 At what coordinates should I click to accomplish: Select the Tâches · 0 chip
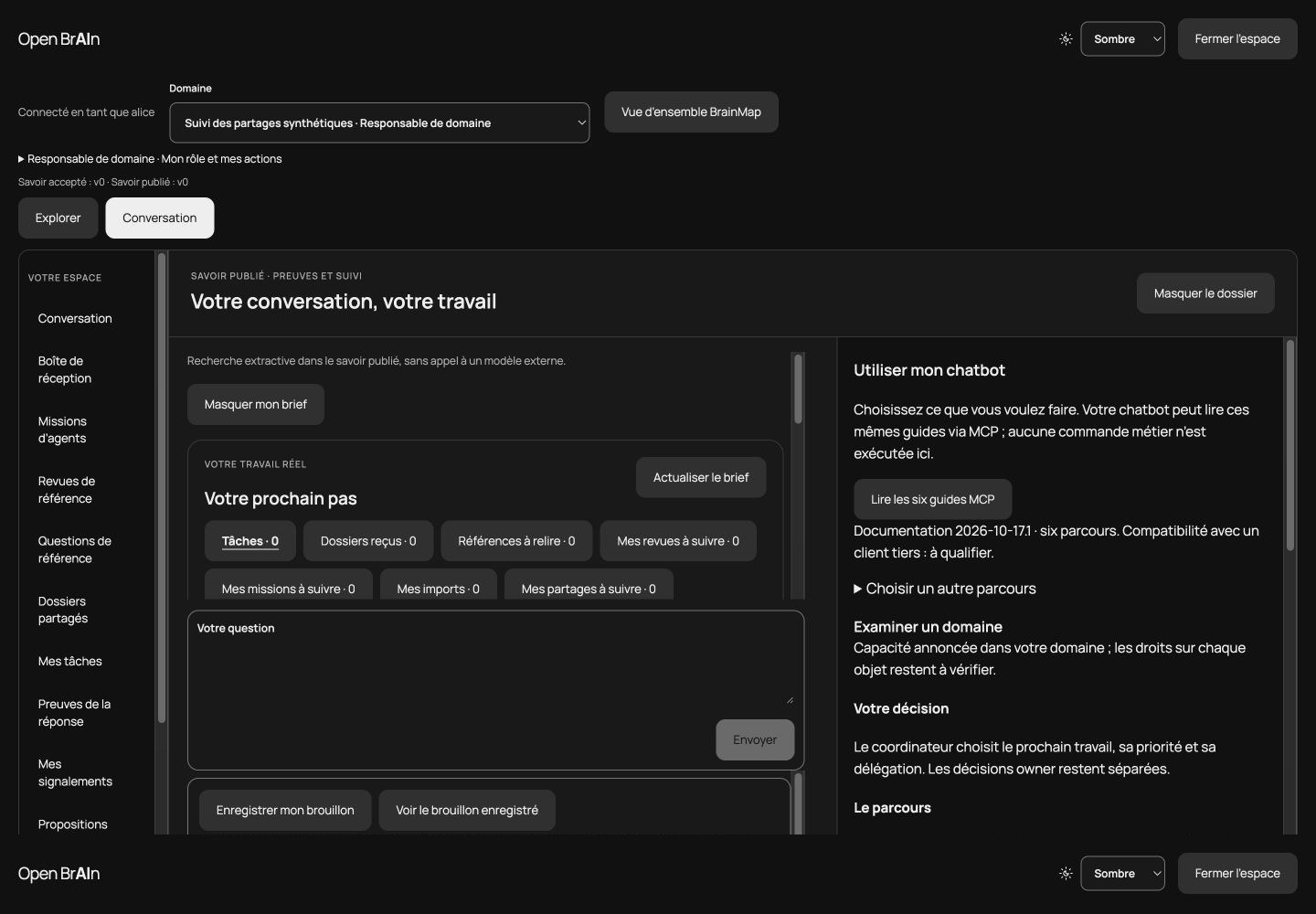tap(250, 541)
